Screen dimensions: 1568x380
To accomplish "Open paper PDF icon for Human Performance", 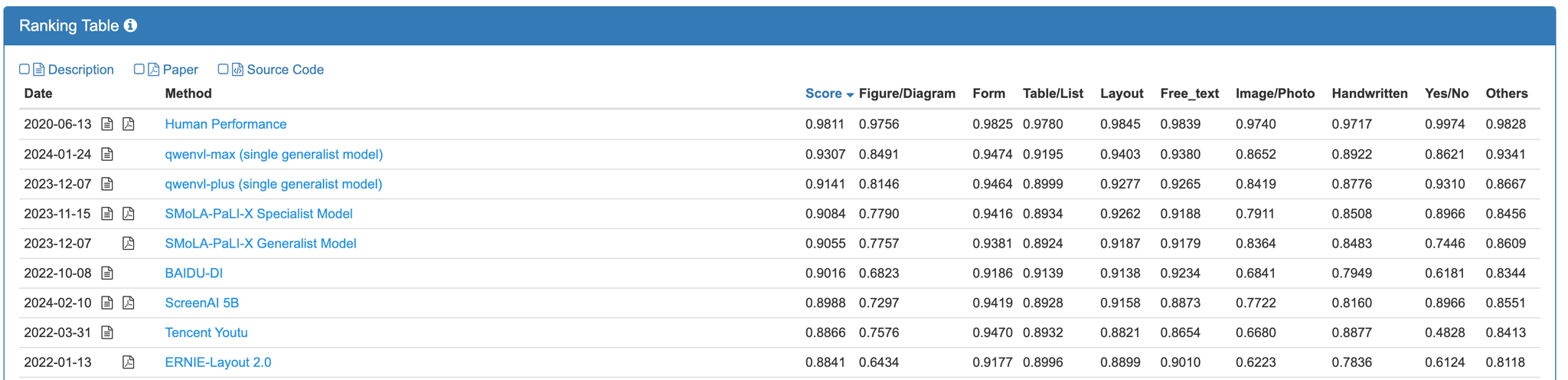I will pyautogui.click(x=129, y=124).
